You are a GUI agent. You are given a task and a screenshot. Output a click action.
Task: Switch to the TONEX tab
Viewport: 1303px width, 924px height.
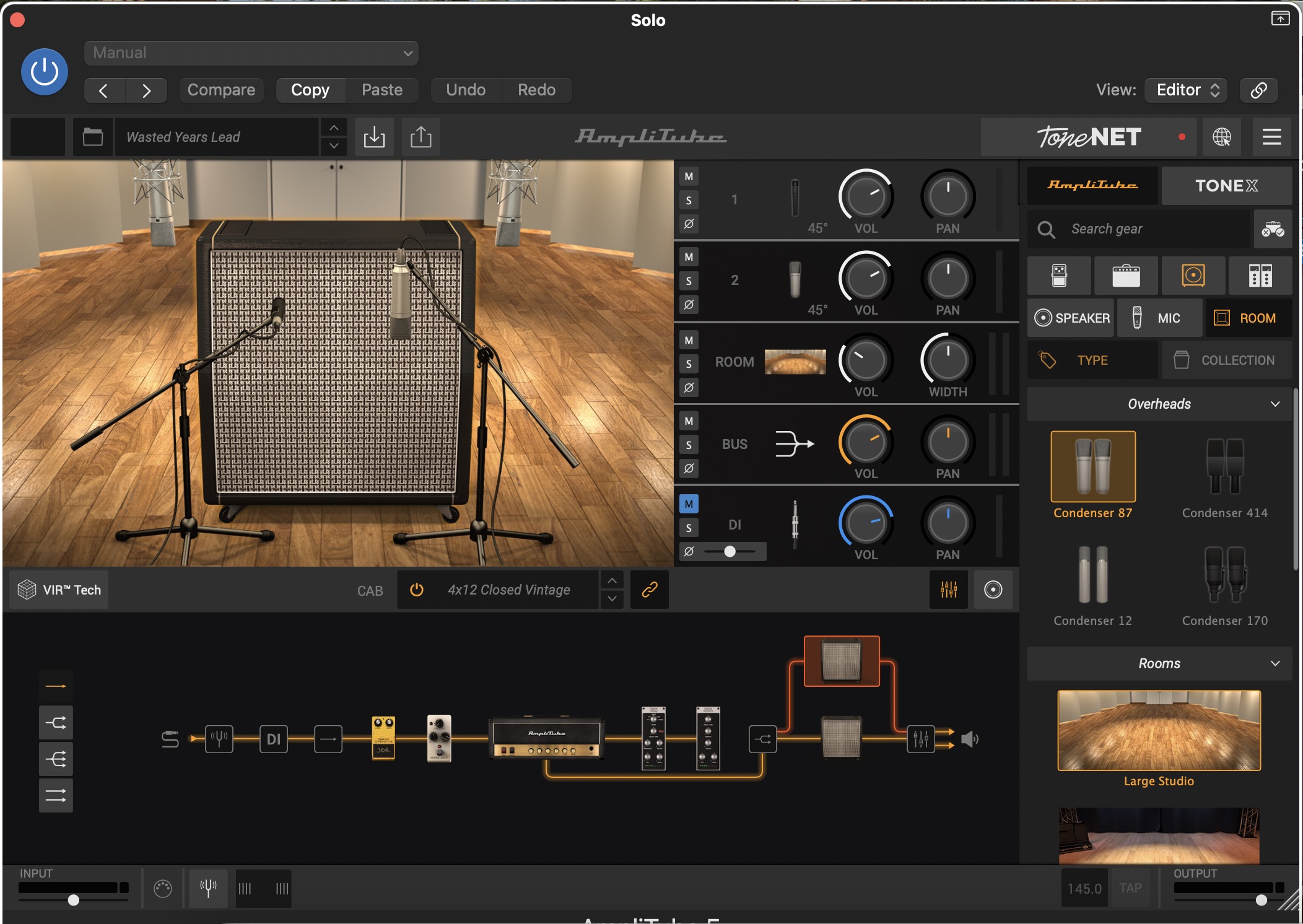pos(1227,186)
